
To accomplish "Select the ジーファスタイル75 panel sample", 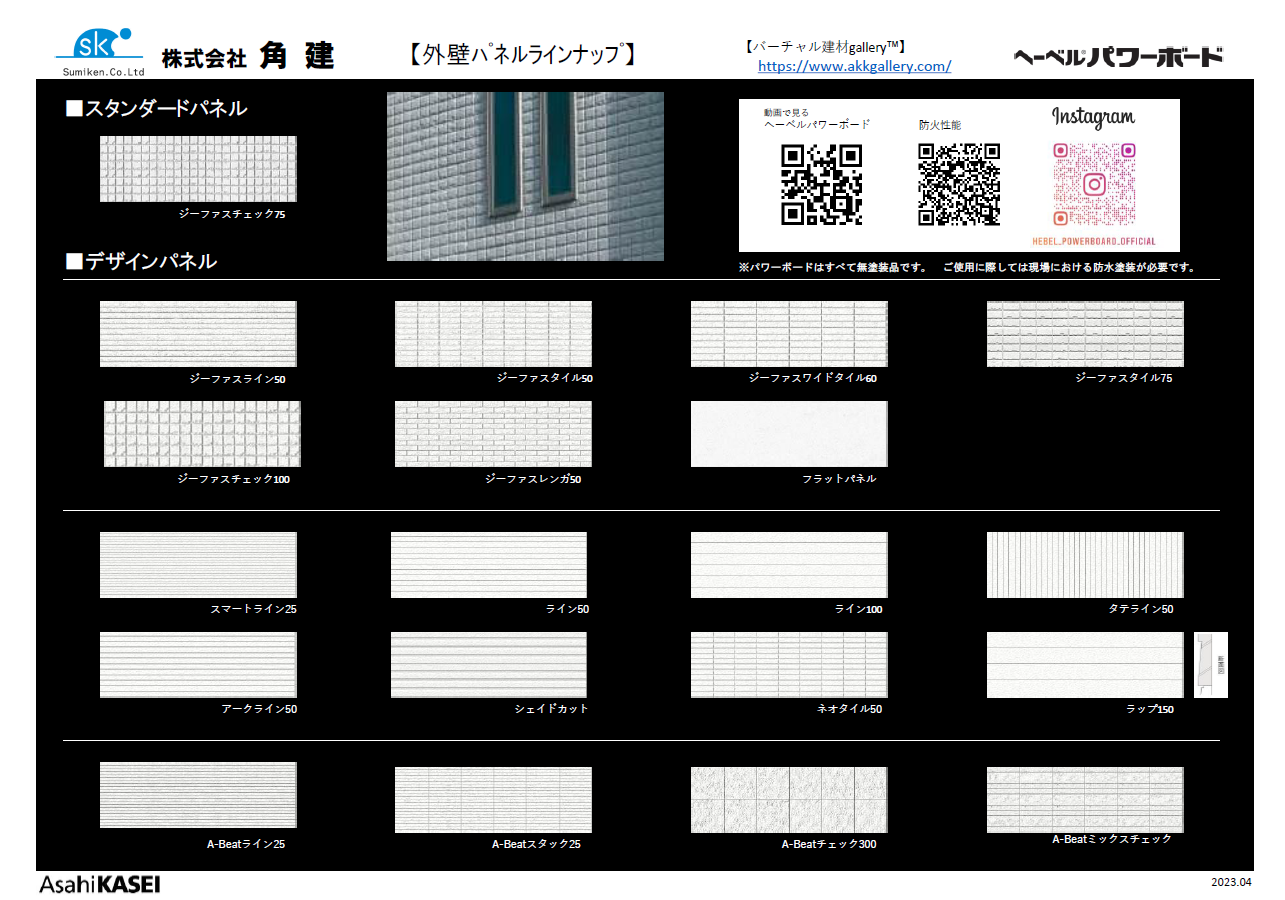I will [1085, 334].
